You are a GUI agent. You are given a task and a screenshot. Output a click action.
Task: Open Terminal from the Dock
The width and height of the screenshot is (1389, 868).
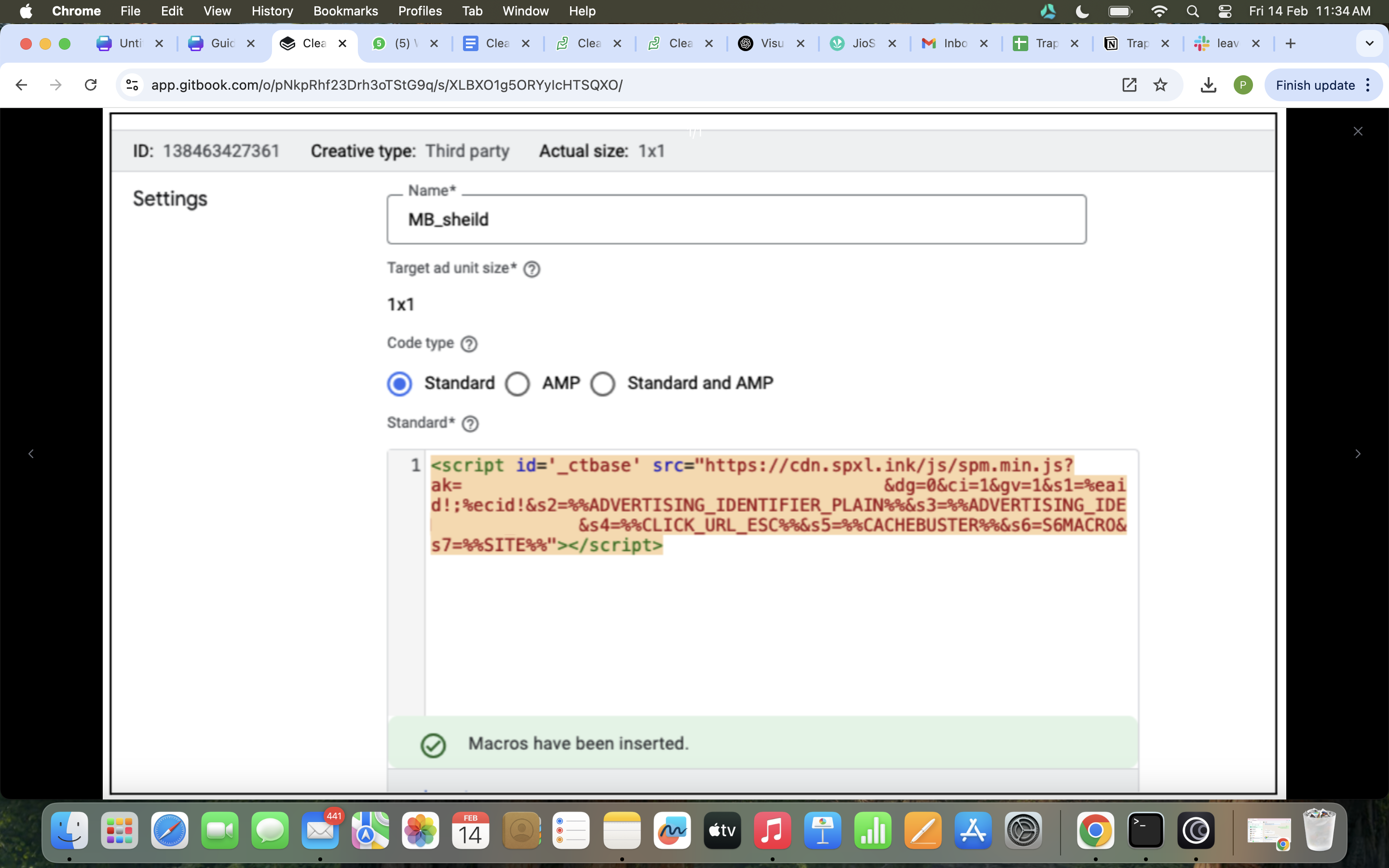click(1145, 830)
